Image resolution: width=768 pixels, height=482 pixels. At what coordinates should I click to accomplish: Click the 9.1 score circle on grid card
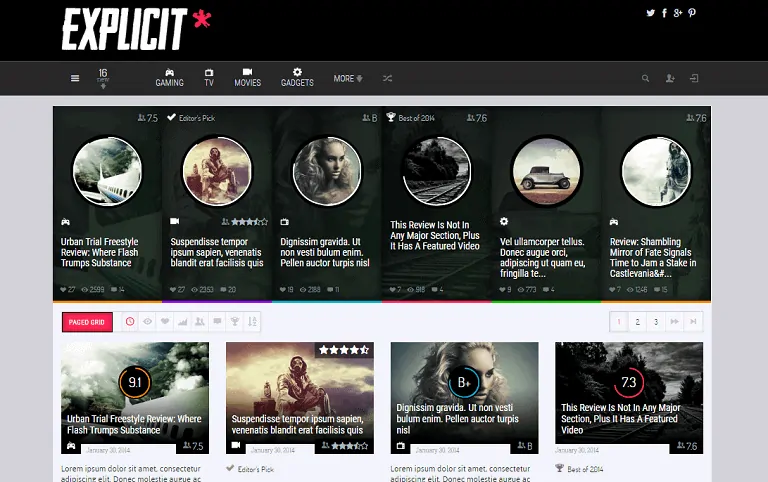pos(135,382)
